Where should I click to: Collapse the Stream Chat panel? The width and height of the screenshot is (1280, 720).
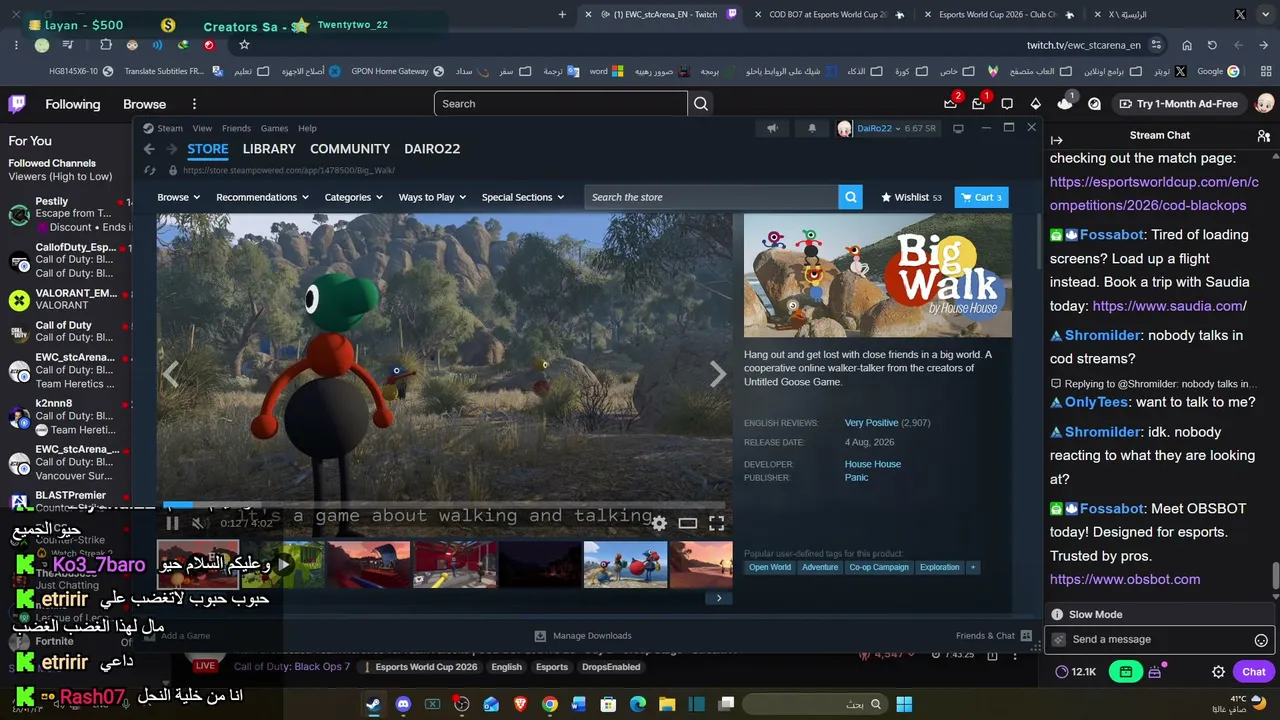[x=1057, y=141]
